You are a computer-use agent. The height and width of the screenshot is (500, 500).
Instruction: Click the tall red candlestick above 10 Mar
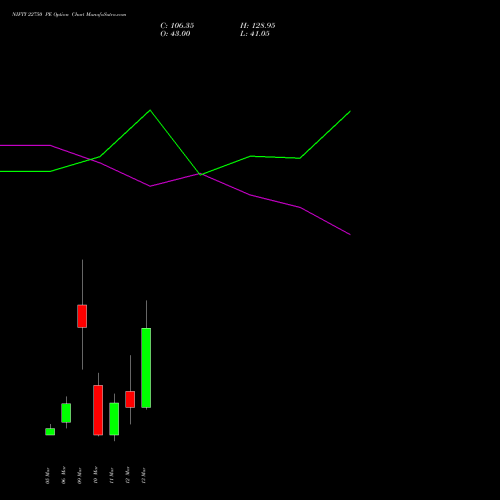coord(98,410)
